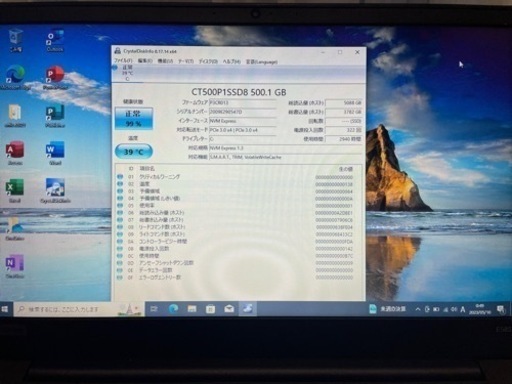Viewport: 512px width, 384px height.
Task: Open the ヘルプ (Help) menu
Action: (x=231, y=61)
